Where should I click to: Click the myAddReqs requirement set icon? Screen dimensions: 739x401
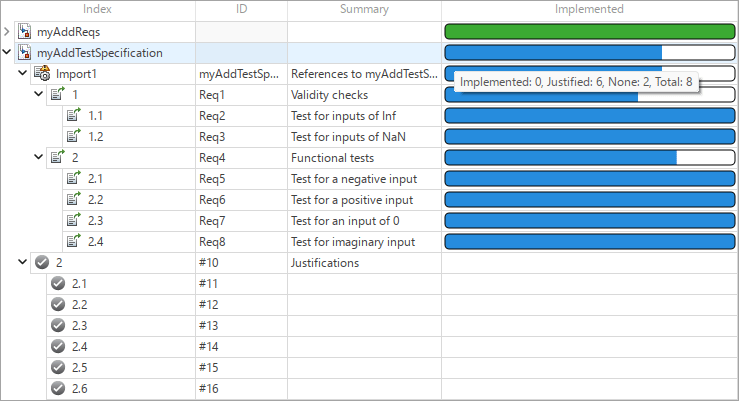26,32
